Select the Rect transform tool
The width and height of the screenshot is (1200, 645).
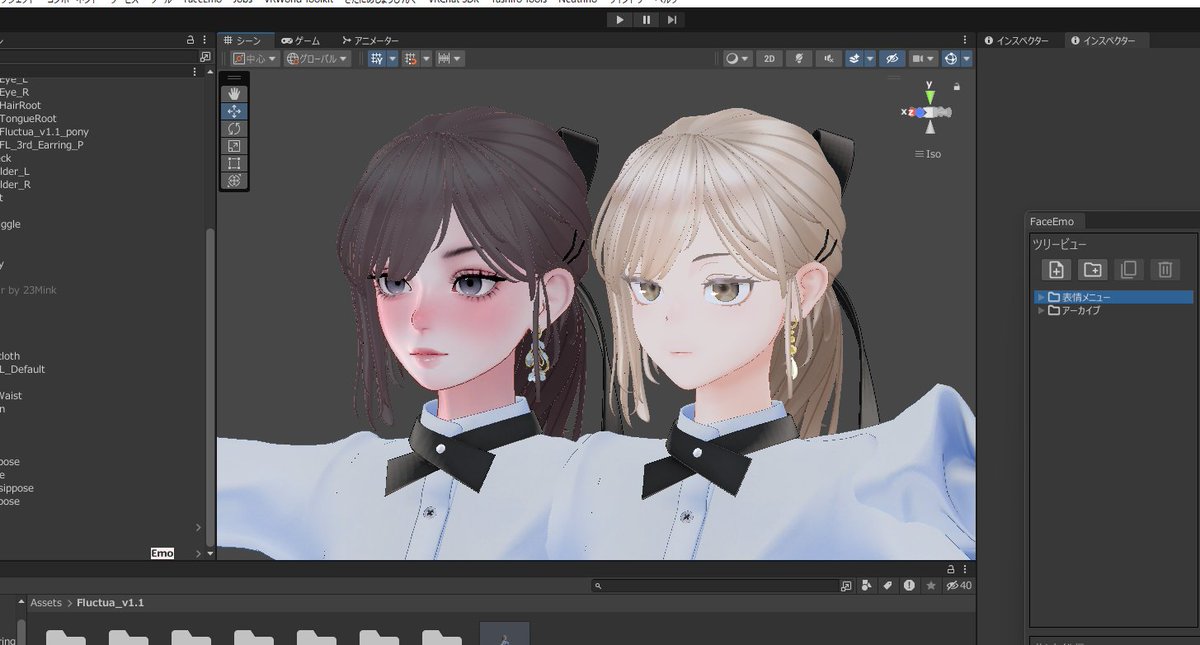(235, 163)
